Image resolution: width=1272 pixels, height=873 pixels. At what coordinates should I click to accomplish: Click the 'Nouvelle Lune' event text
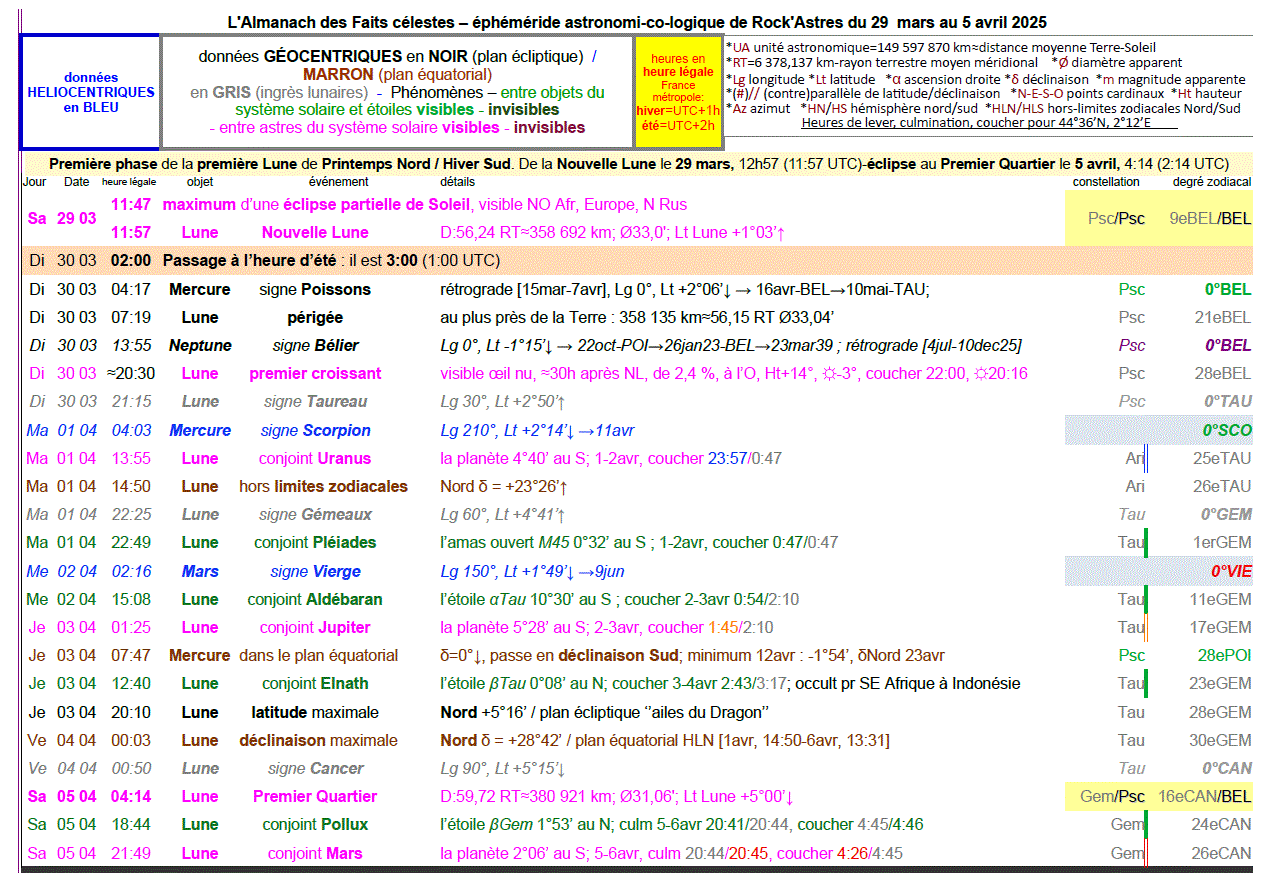[x=315, y=233]
